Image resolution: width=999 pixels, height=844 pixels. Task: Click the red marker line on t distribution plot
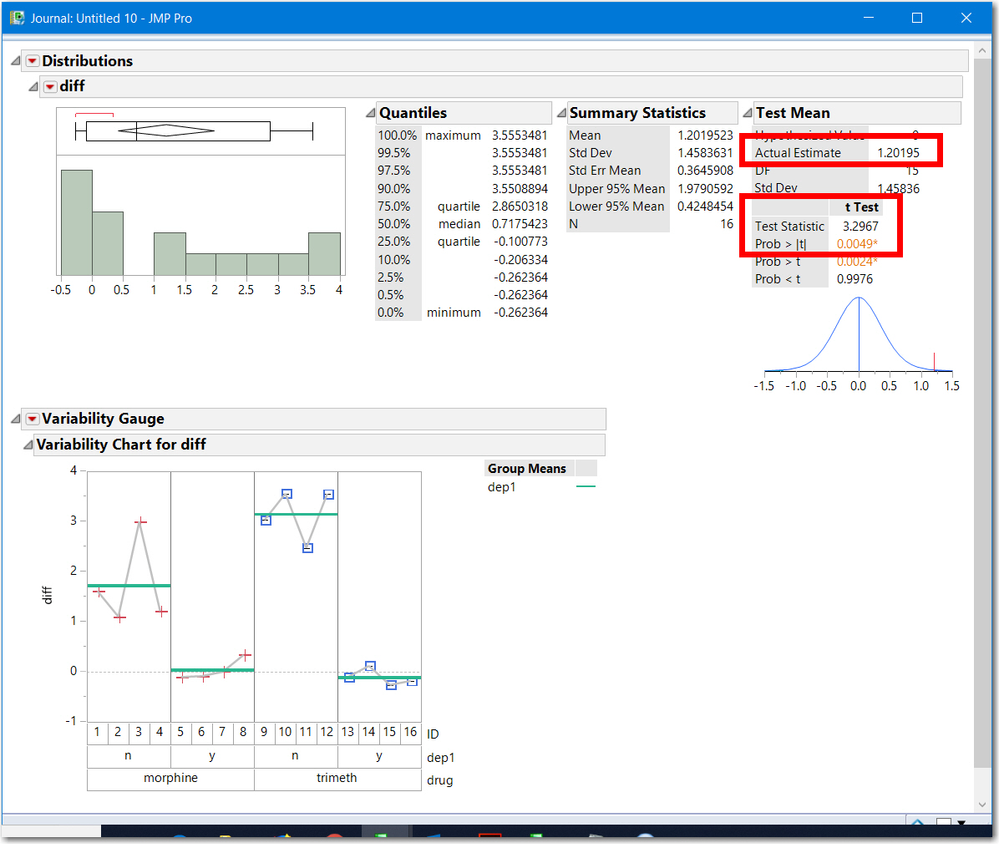click(934, 361)
